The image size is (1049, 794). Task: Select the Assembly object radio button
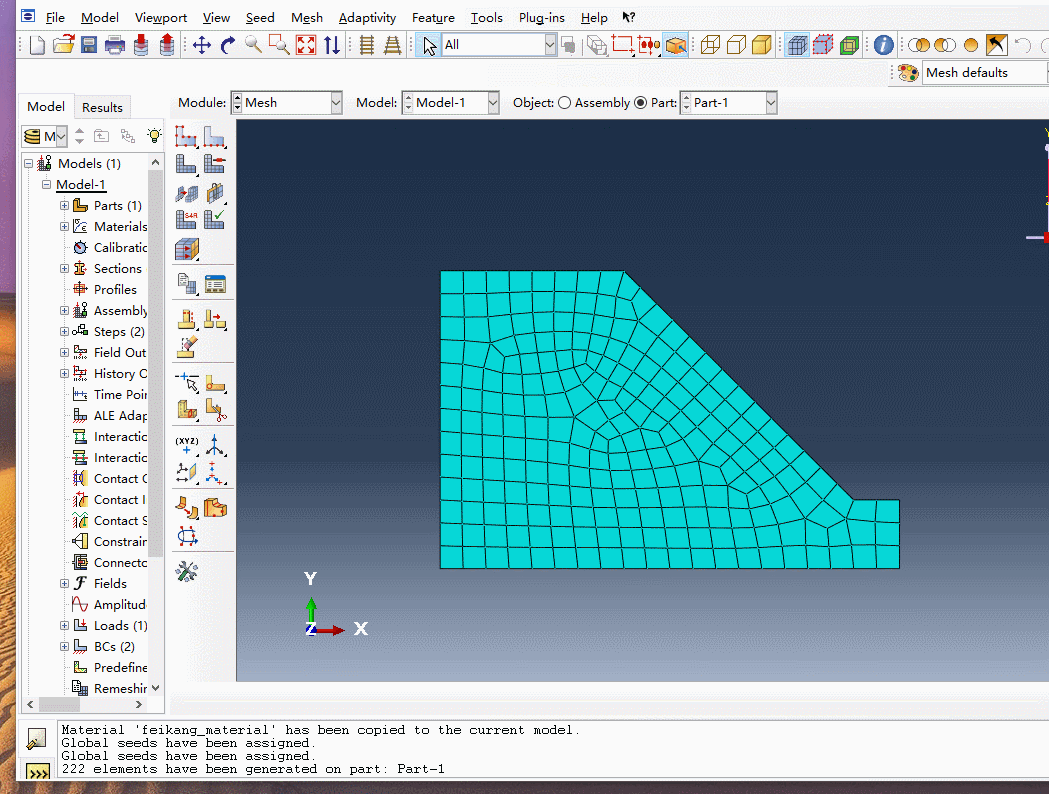[x=565, y=103]
